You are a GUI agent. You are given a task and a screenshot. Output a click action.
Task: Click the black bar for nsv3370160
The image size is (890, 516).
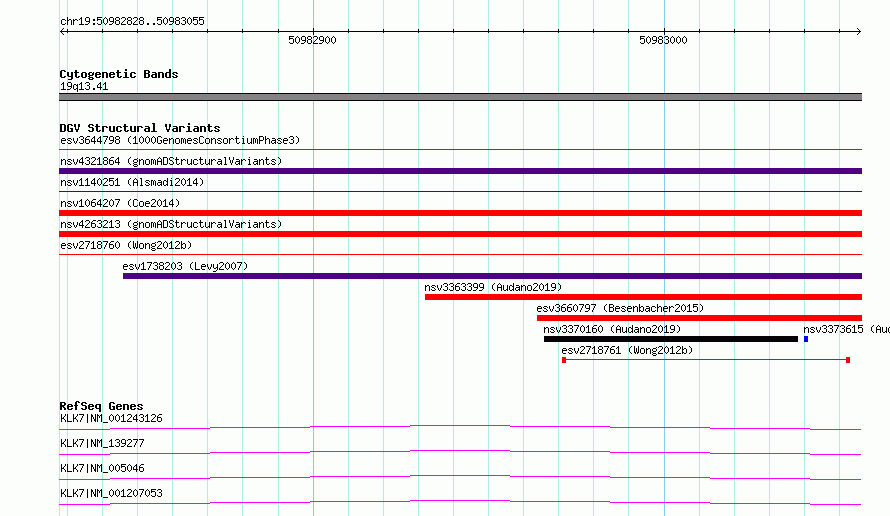[671, 339]
